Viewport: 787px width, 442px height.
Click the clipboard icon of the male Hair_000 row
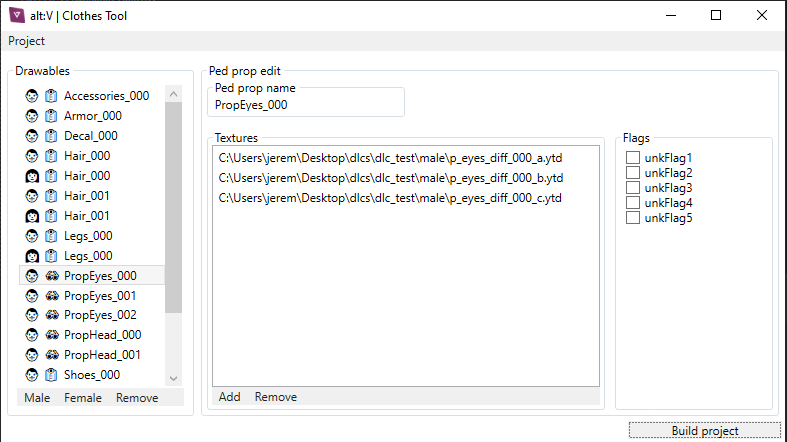click(x=51, y=156)
